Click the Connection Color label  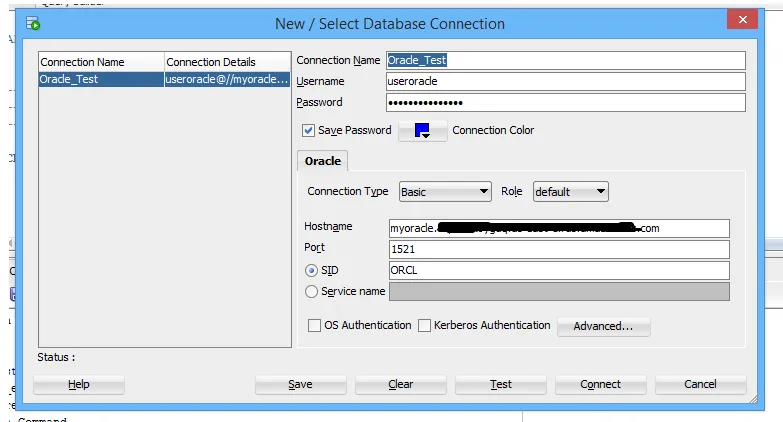coord(493,130)
